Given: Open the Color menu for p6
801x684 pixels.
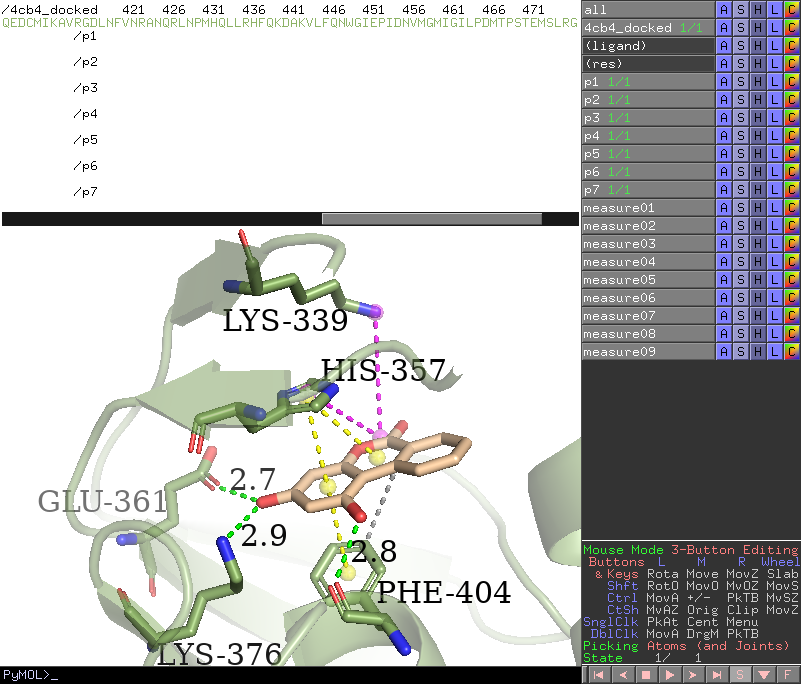Looking at the screenshot, I should point(791,172).
